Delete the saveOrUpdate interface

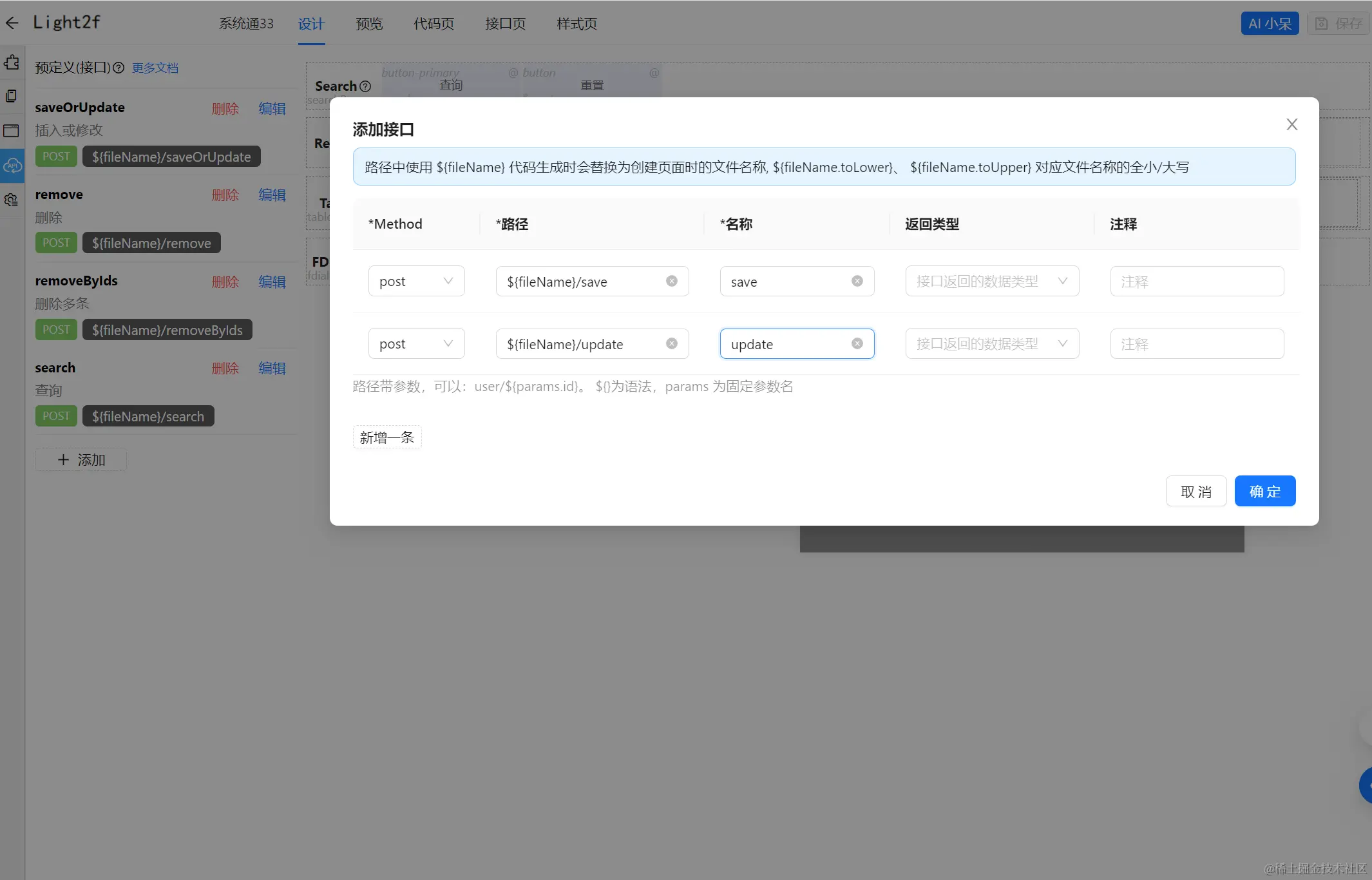(x=225, y=108)
